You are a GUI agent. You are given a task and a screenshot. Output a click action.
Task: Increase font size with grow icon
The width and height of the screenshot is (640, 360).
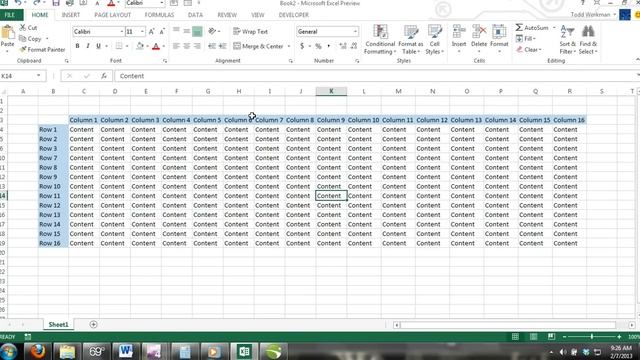coord(151,31)
